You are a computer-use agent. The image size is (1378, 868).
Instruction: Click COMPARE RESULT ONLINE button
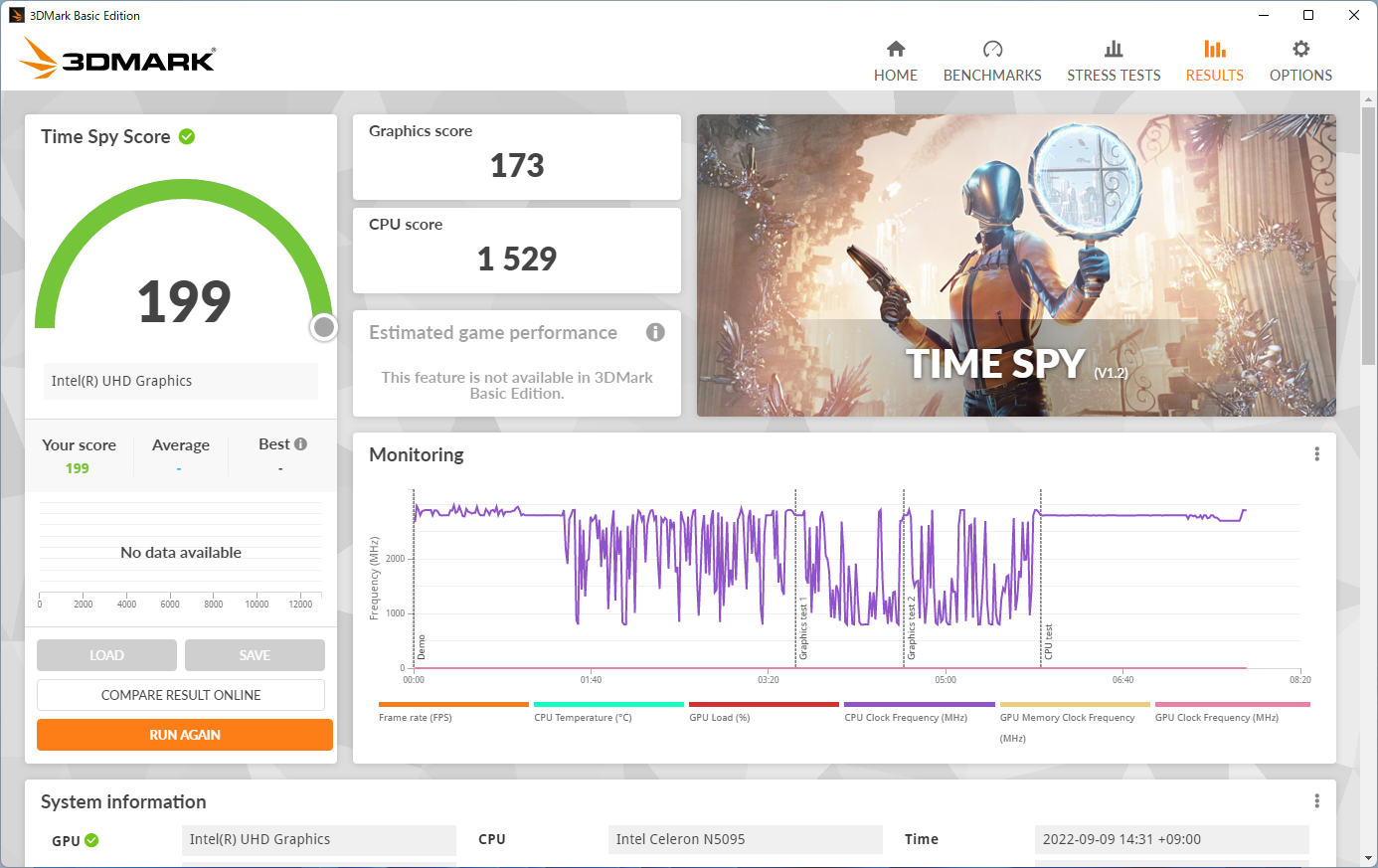click(x=181, y=695)
